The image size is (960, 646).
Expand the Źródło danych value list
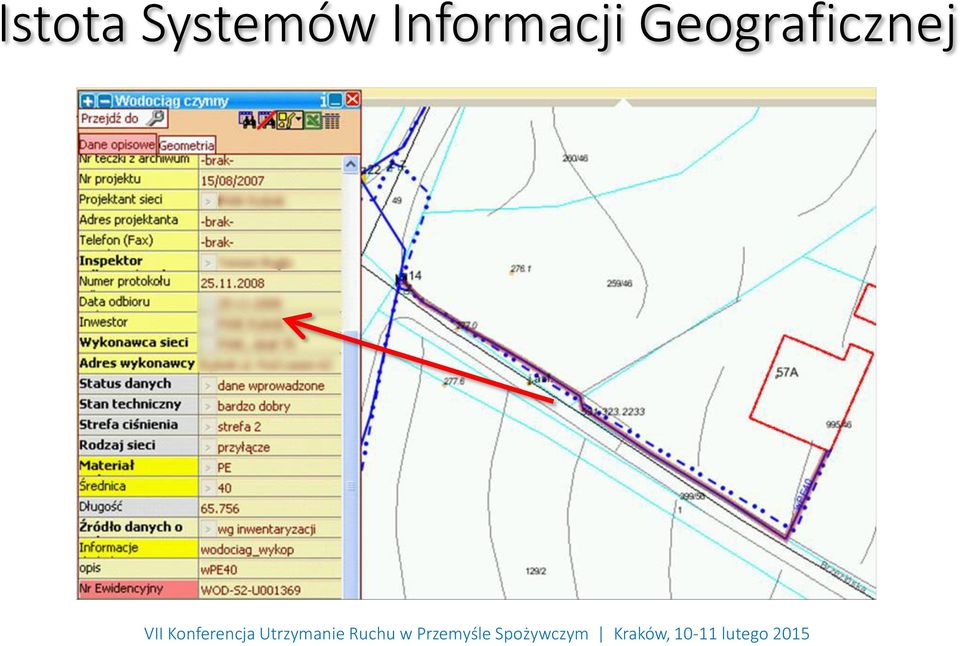(208, 528)
